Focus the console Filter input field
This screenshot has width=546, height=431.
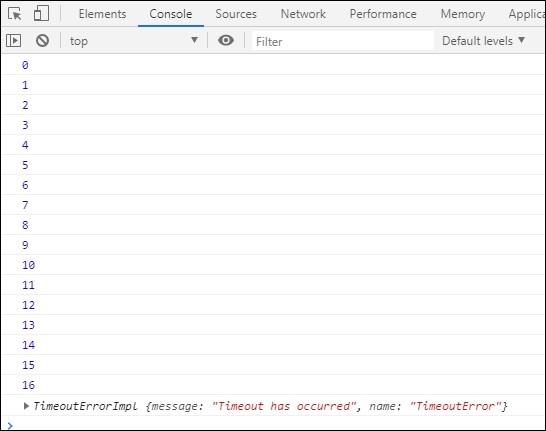pyautogui.click(x=343, y=41)
